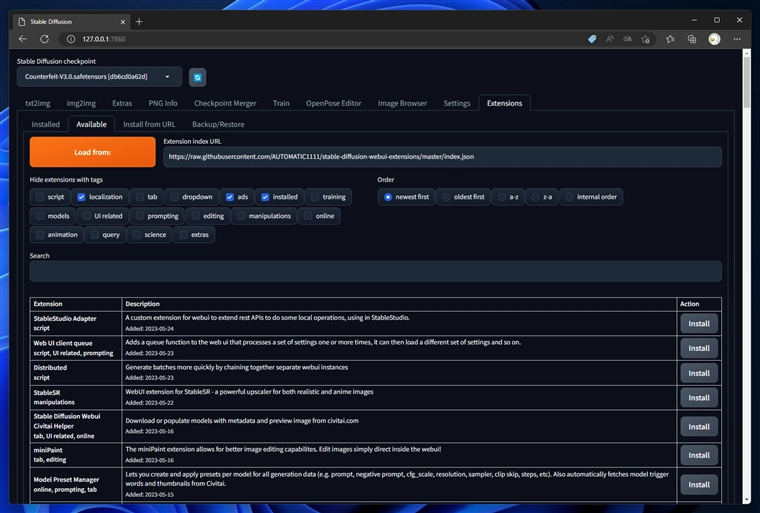Uncheck the localization tag checkbox
760x513 pixels.
(x=81, y=197)
